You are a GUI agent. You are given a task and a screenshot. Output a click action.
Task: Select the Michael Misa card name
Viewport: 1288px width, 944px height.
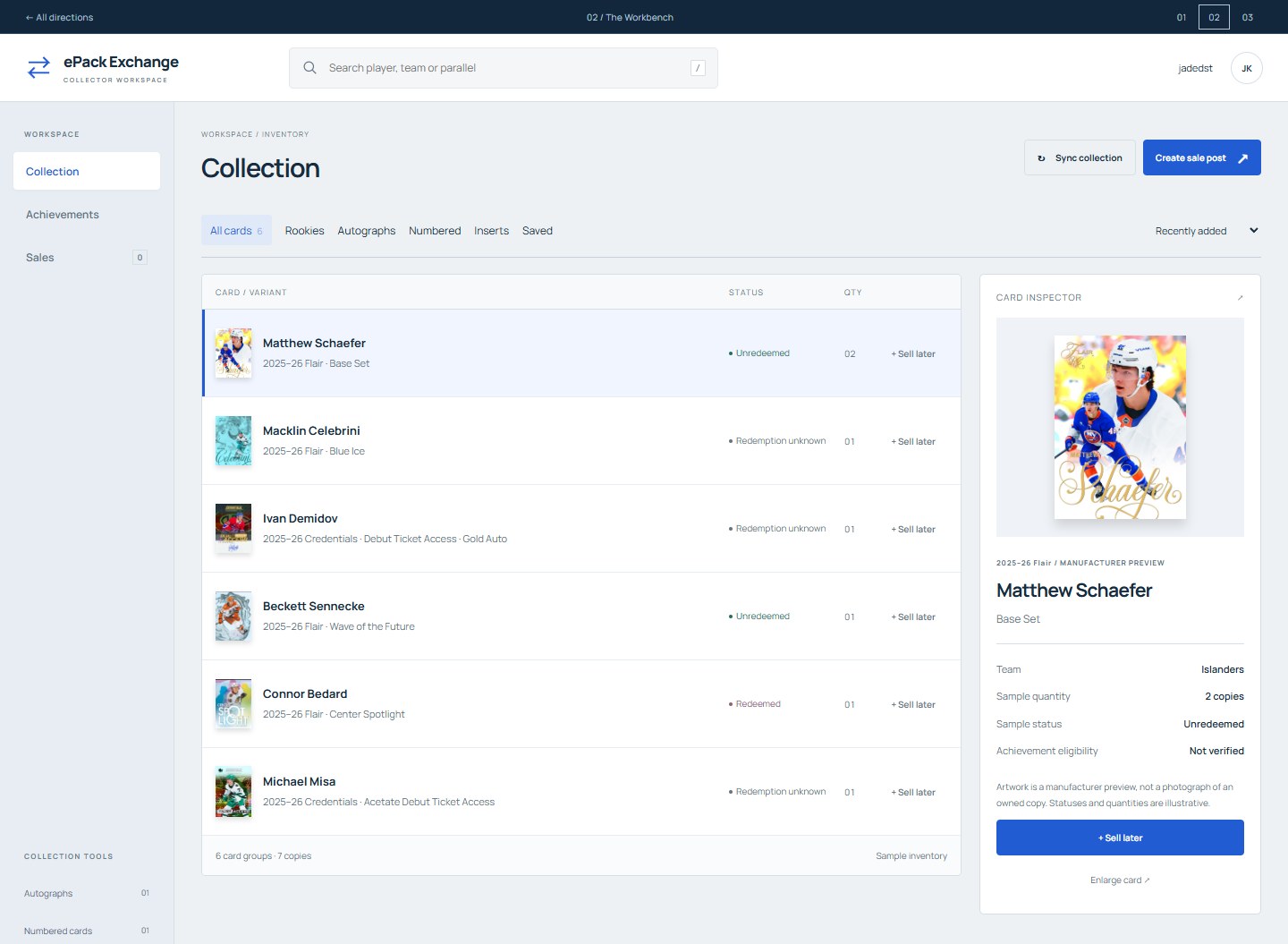[x=300, y=781]
